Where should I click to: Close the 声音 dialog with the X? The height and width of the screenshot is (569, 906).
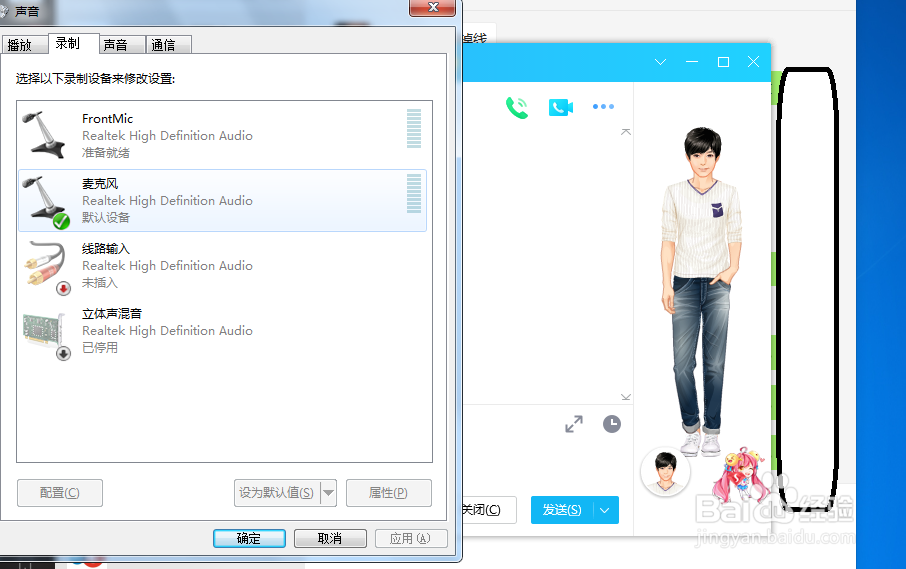433,8
